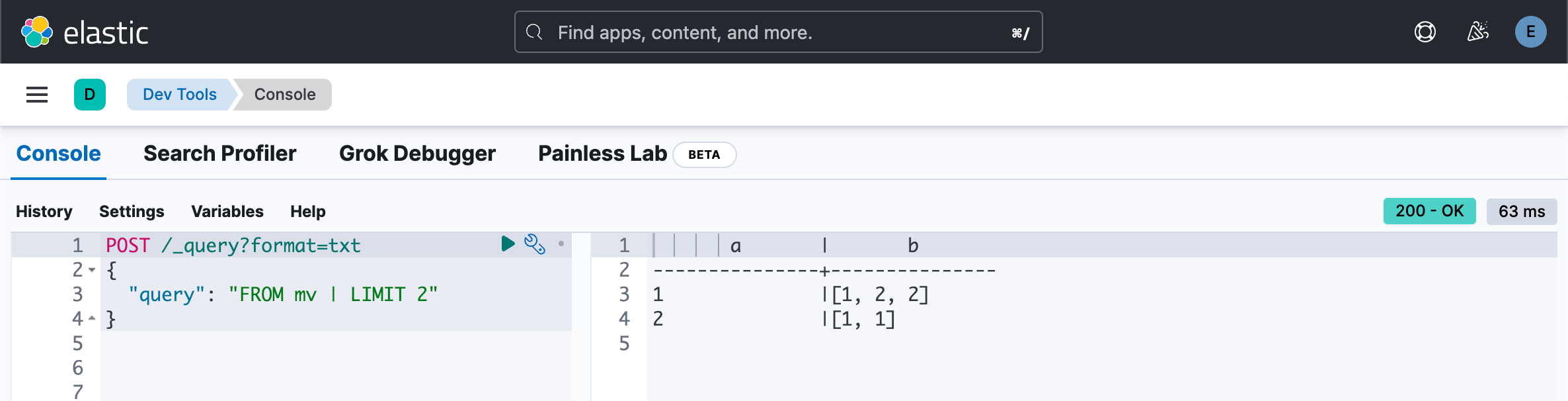Screen dimensions: 1568x401
Task: Open the Grok Debugger tab
Action: 417,154
